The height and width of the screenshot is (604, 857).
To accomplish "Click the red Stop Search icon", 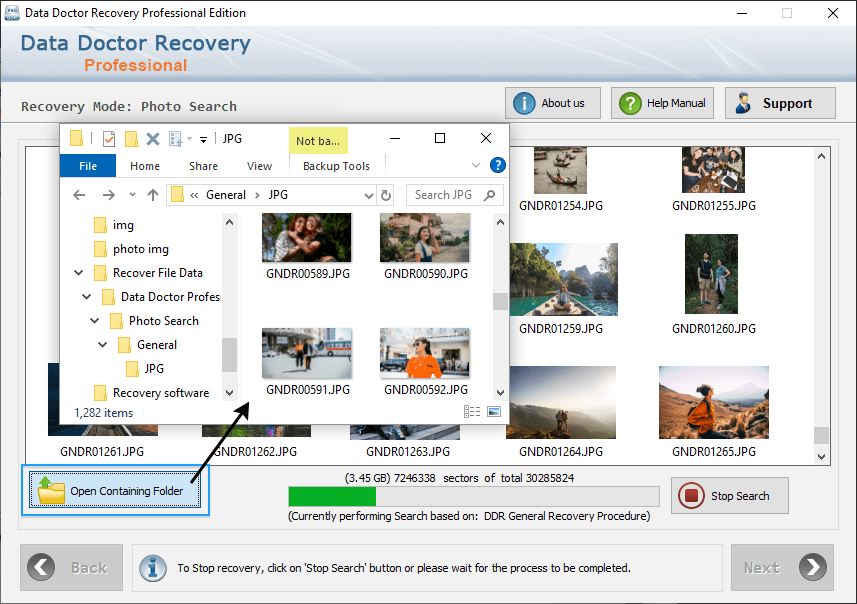I will click(691, 495).
